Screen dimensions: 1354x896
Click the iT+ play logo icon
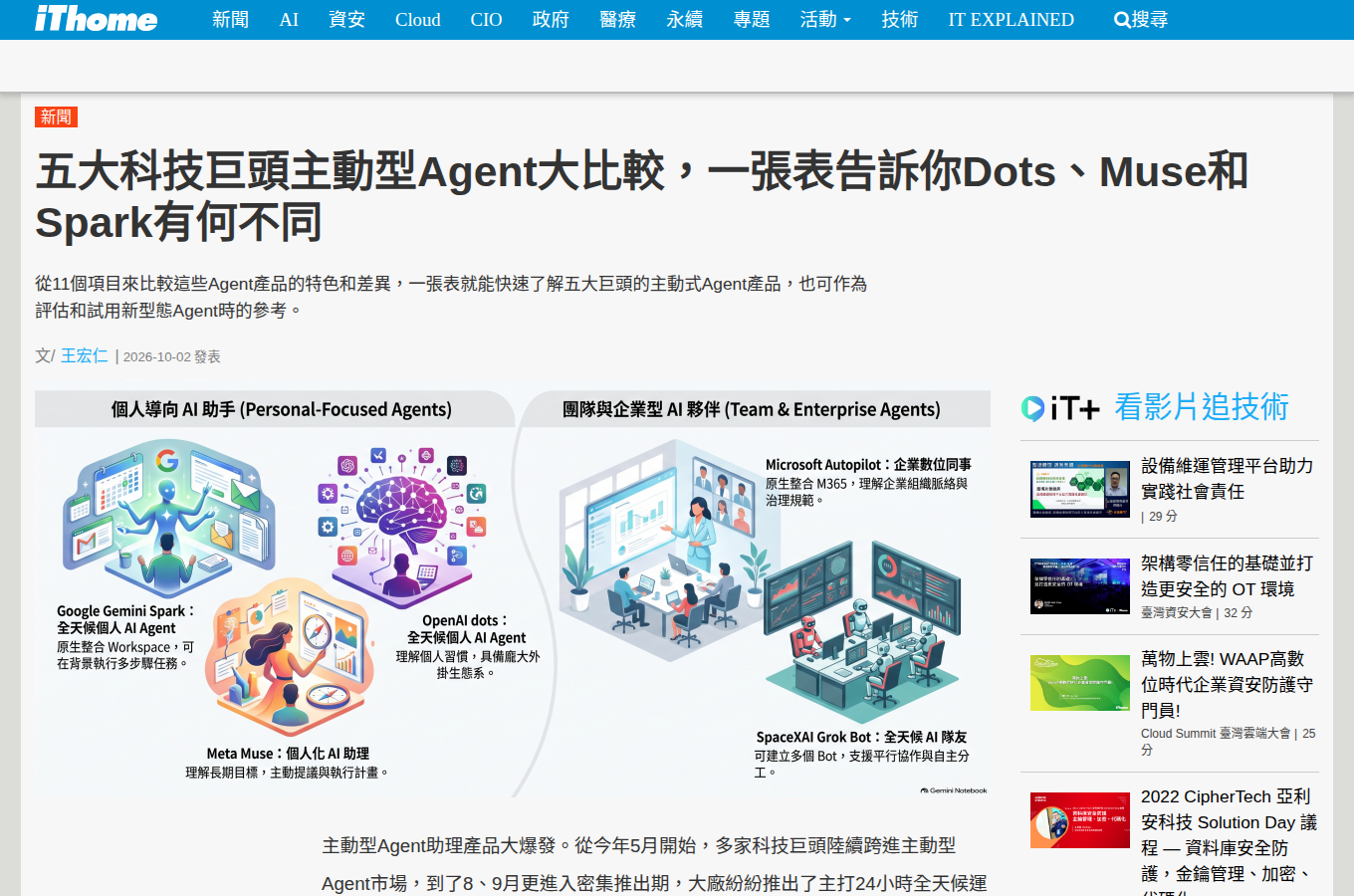pos(1032,408)
